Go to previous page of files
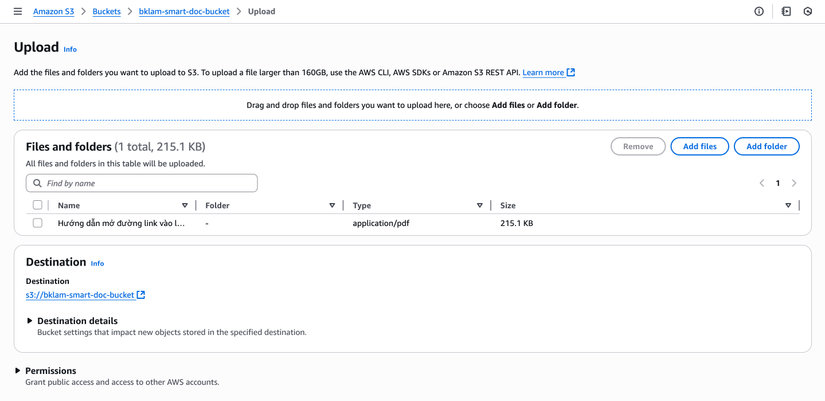825x401 pixels. 762,183
